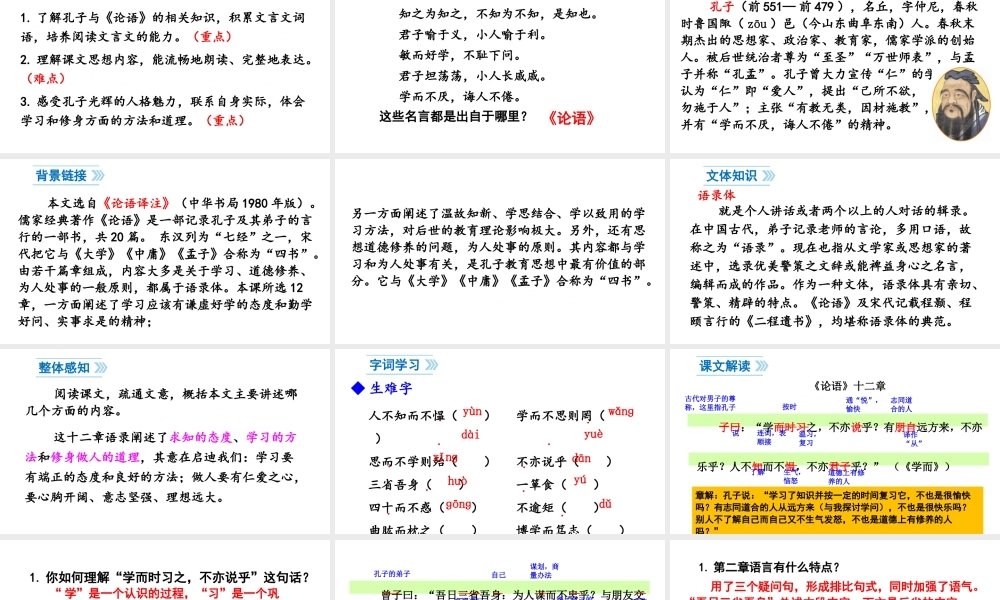Open the 课文解读 section heading
The width and height of the screenshot is (1000, 600).
[x=725, y=366]
